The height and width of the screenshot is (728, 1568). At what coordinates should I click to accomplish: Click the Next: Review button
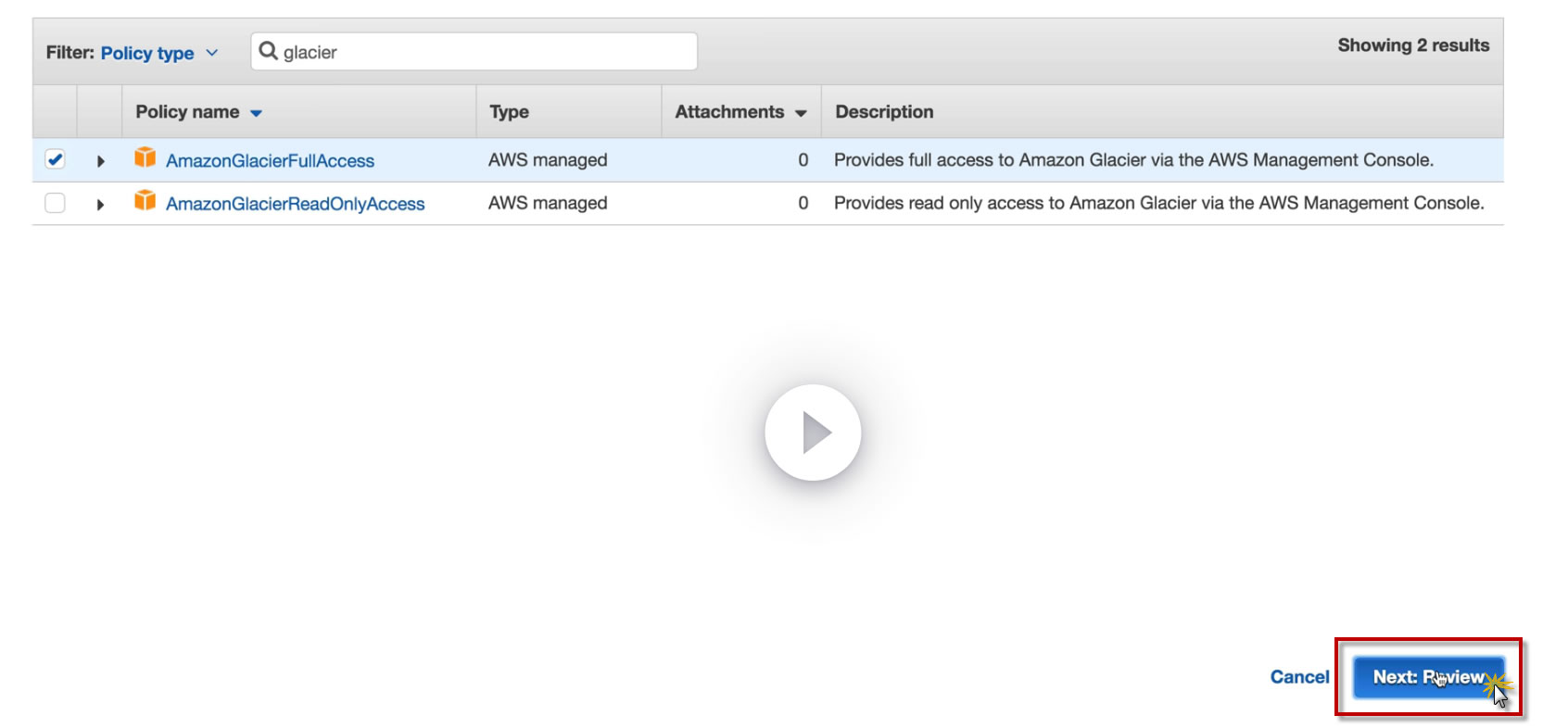[x=1427, y=677]
